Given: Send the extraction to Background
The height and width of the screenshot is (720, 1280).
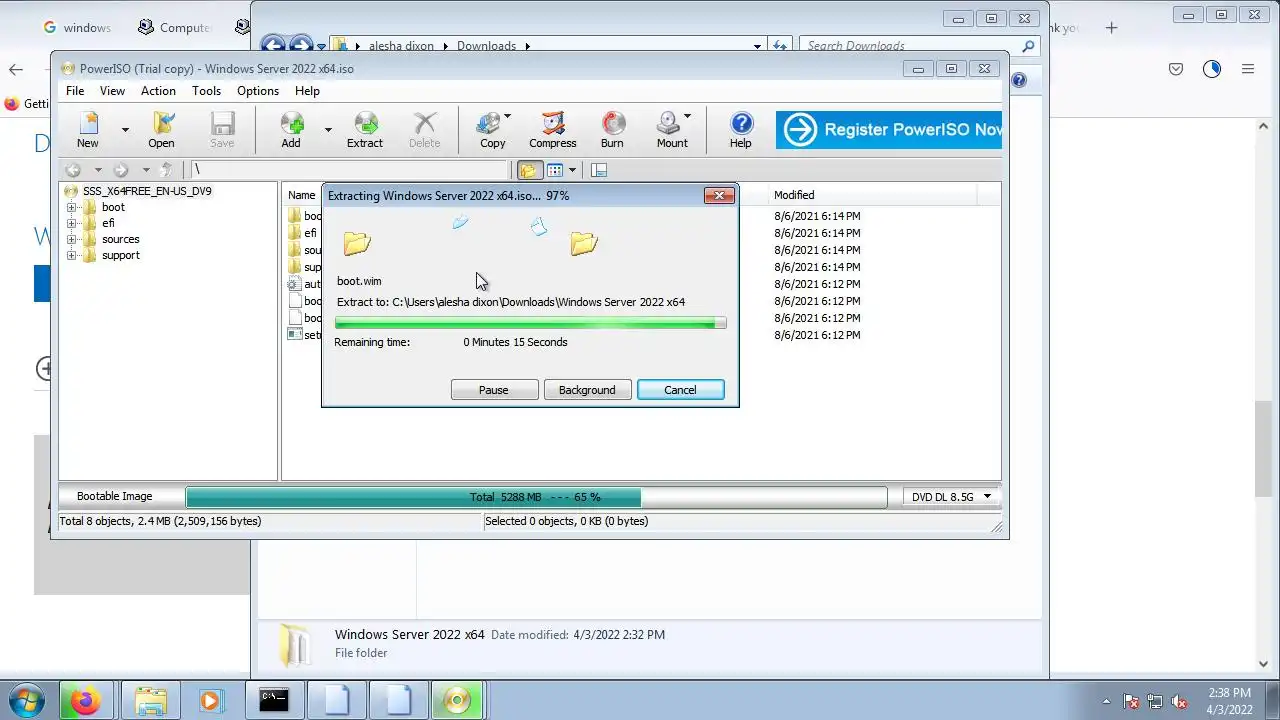Looking at the screenshot, I should (x=587, y=390).
